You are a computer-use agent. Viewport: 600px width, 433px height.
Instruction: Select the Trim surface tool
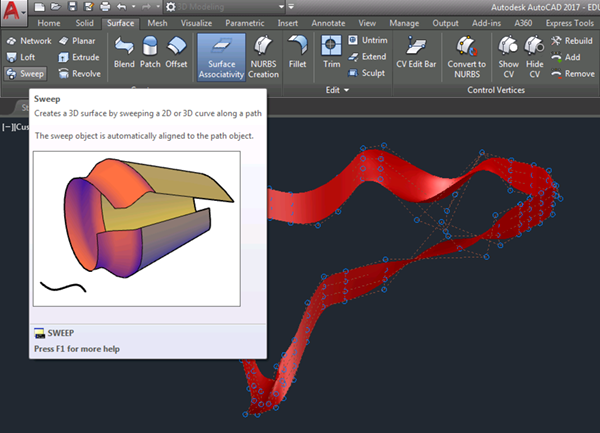(x=332, y=52)
